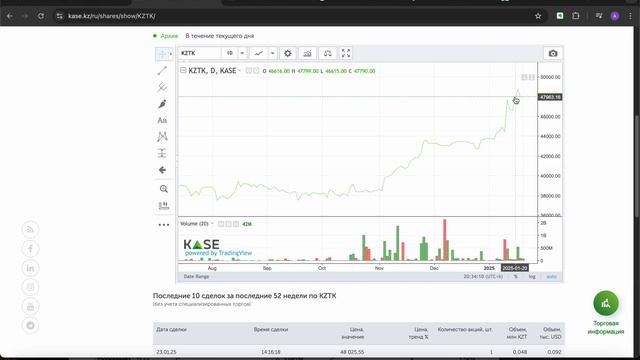
Task: Toggle chart fullscreen mode
Action: (346, 53)
